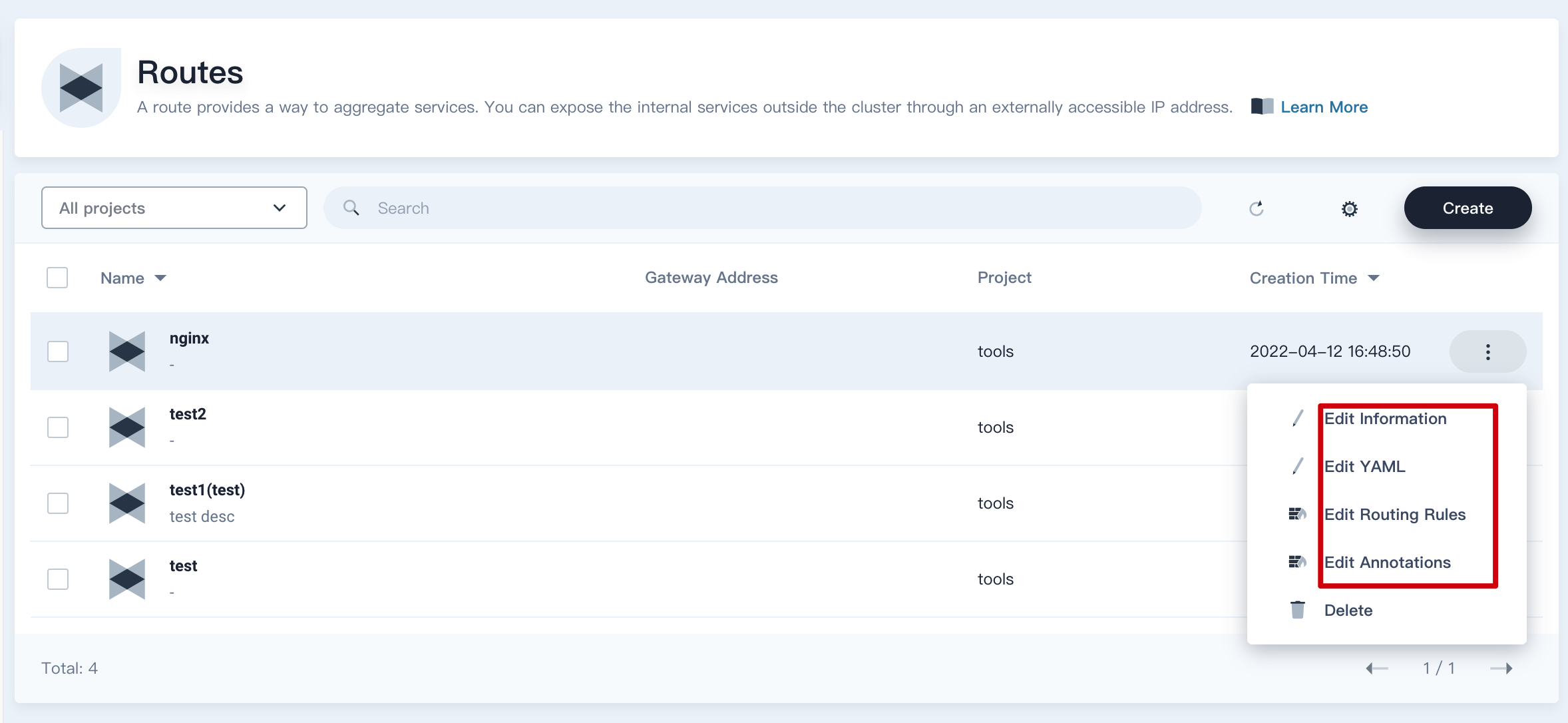Open table settings gear icon
The image size is (1568, 723).
click(1349, 208)
